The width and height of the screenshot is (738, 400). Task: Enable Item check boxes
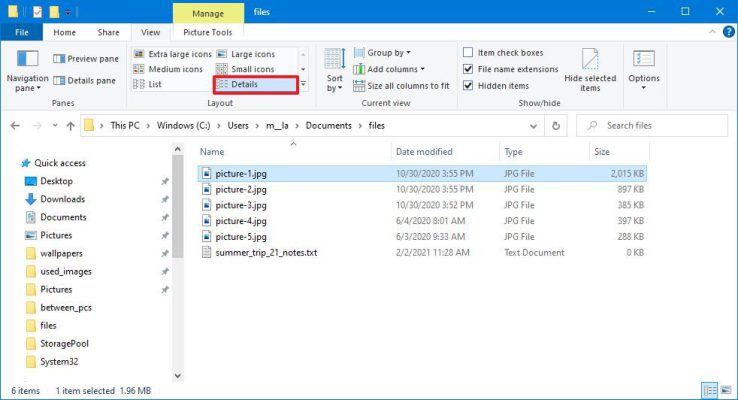[468, 52]
